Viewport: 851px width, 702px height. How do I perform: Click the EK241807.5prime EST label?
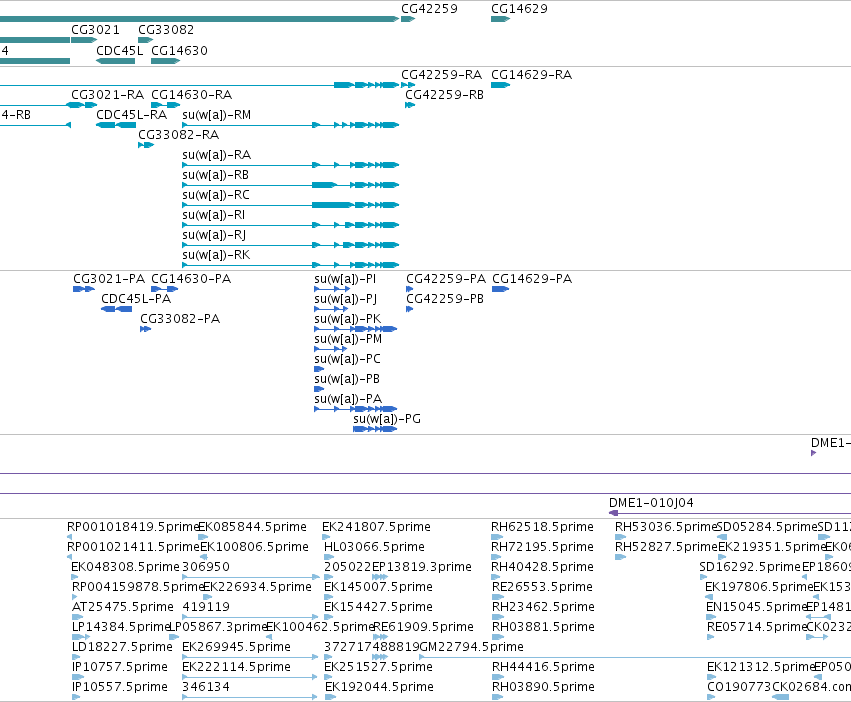pyautogui.click(x=376, y=527)
